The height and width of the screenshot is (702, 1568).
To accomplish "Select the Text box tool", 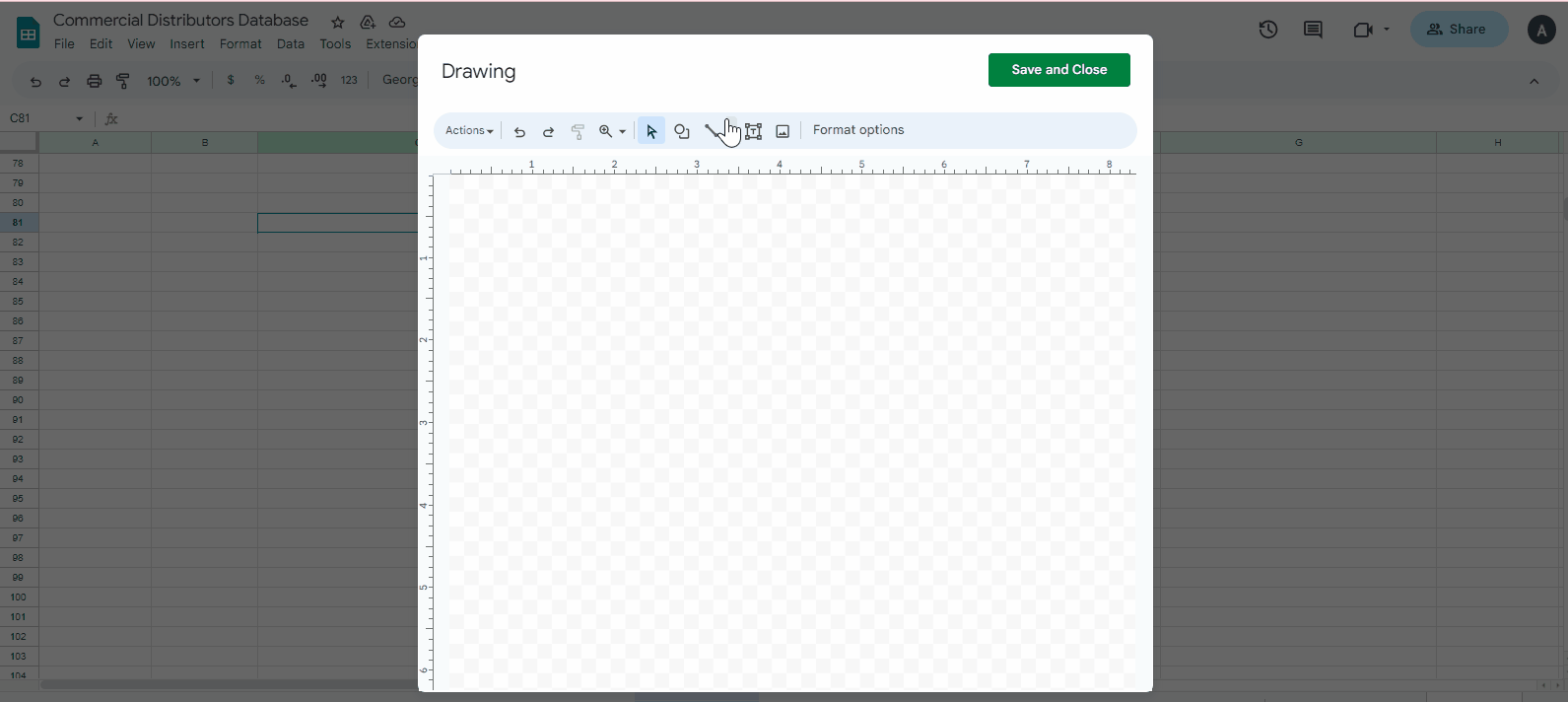I will coord(754,131).
